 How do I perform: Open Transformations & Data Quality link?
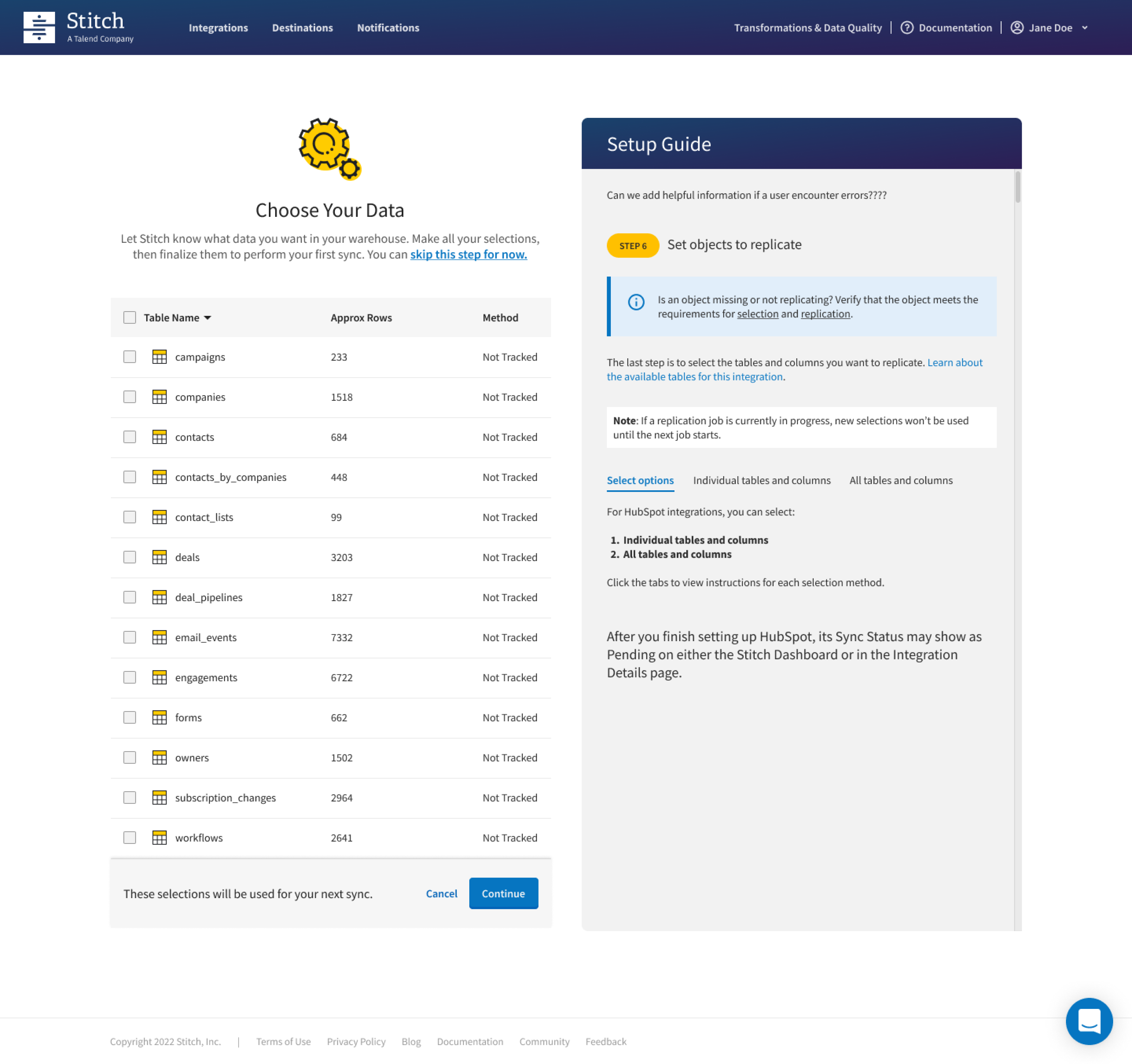[807, 28]
